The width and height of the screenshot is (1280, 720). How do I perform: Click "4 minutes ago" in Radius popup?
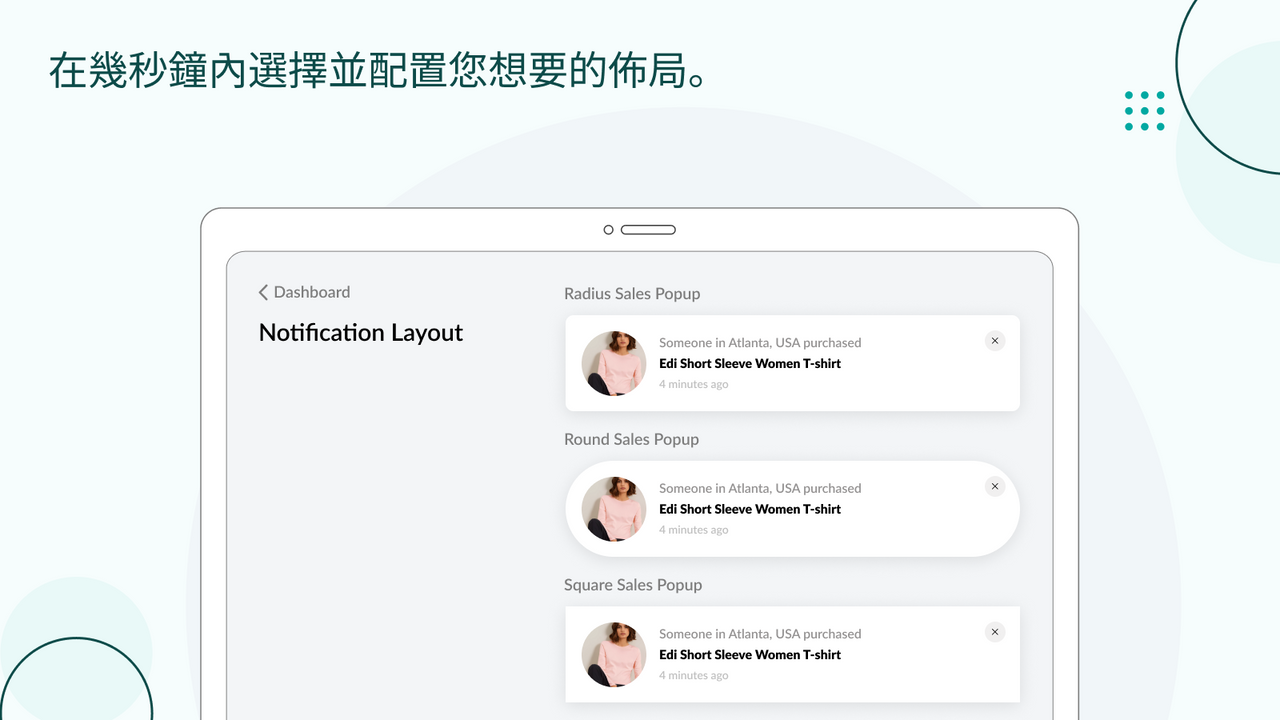[693, 384]
